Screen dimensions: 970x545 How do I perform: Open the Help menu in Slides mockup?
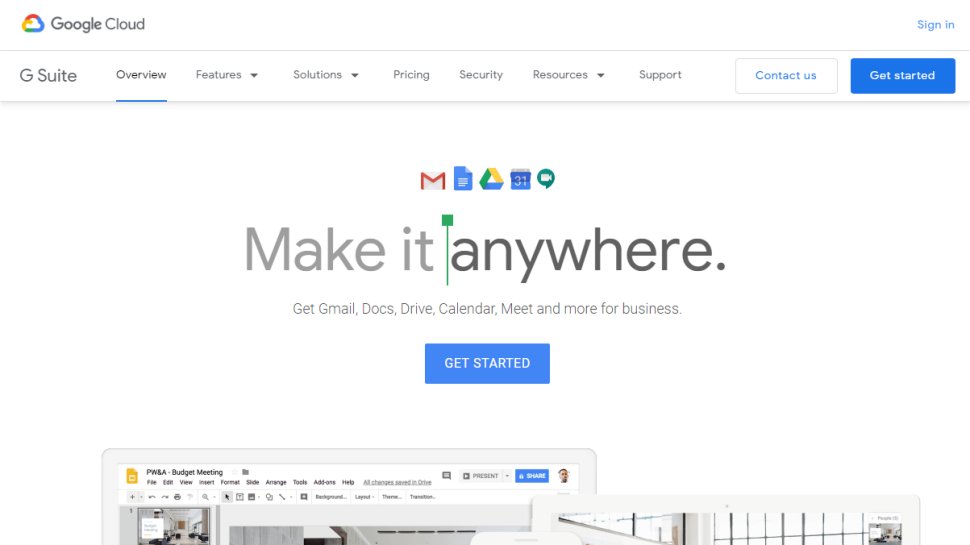coord(348,483)
